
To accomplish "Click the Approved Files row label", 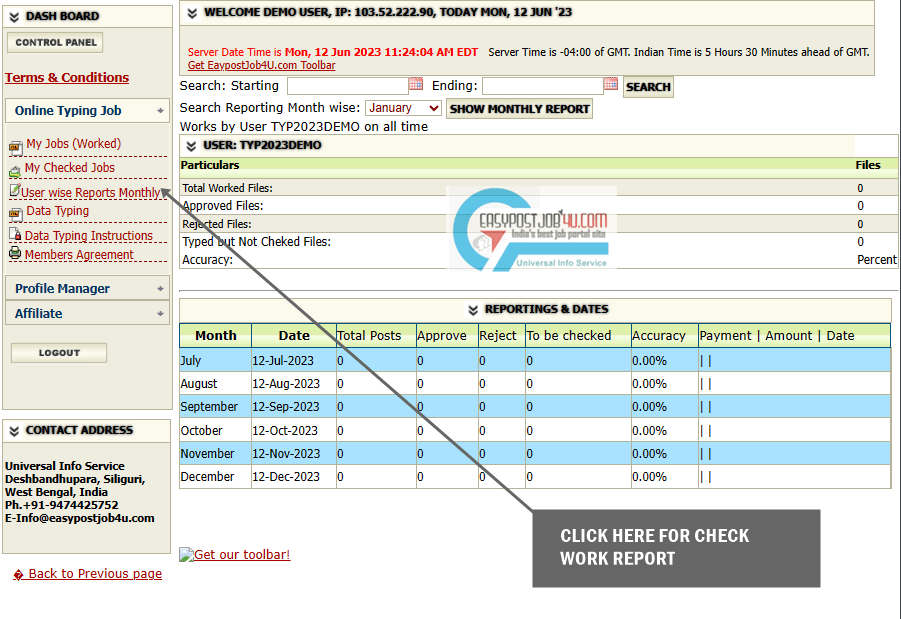I will point(223,206).
